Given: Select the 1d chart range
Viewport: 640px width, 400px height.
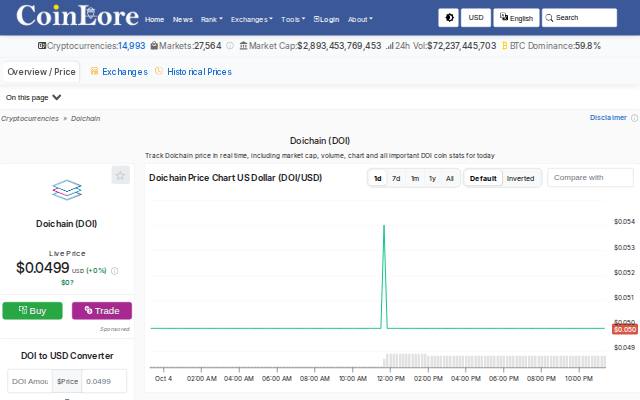Looking at the screenshot, I should (378, 178).
